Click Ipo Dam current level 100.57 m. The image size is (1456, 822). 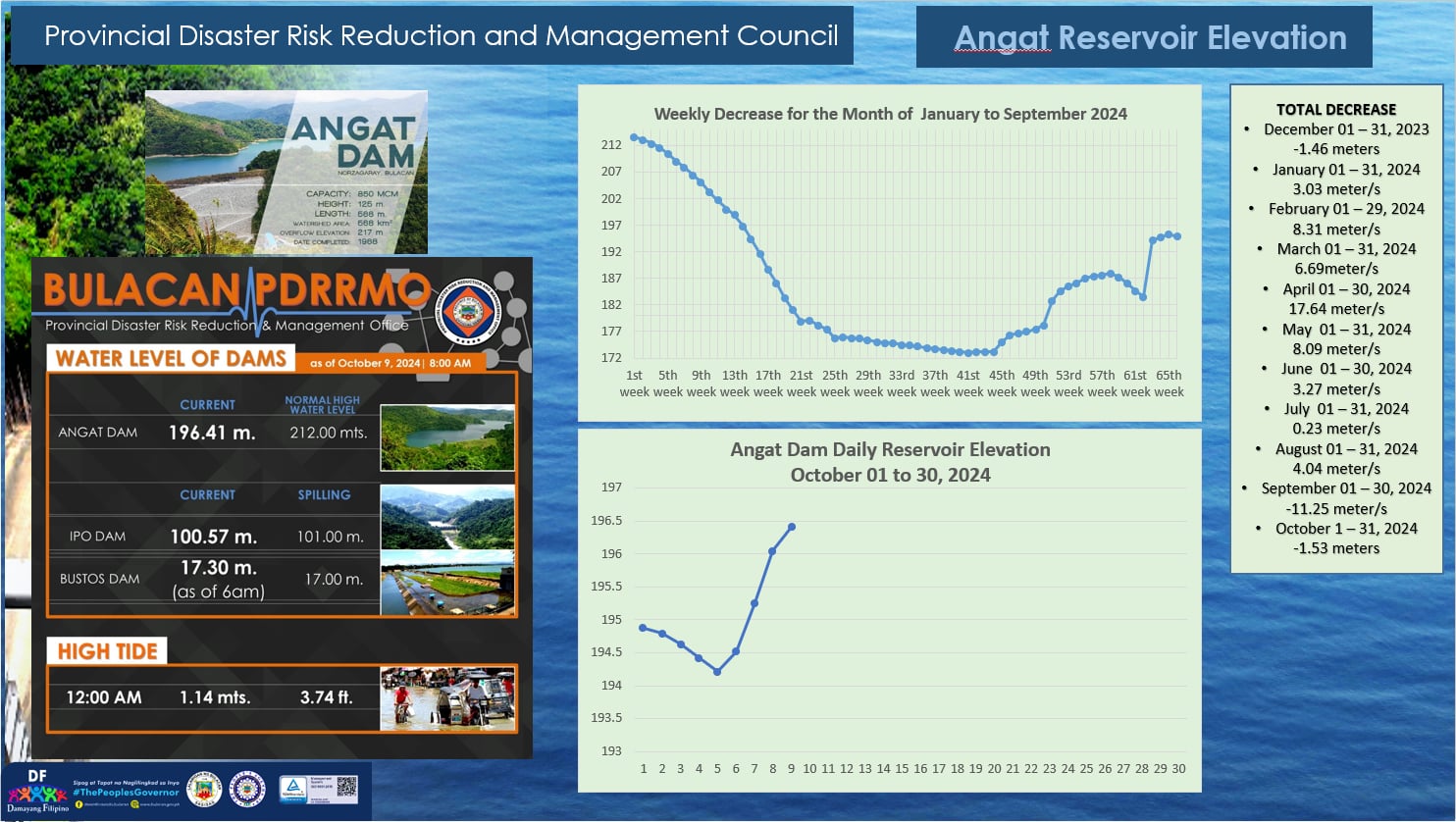click(213, 537)
